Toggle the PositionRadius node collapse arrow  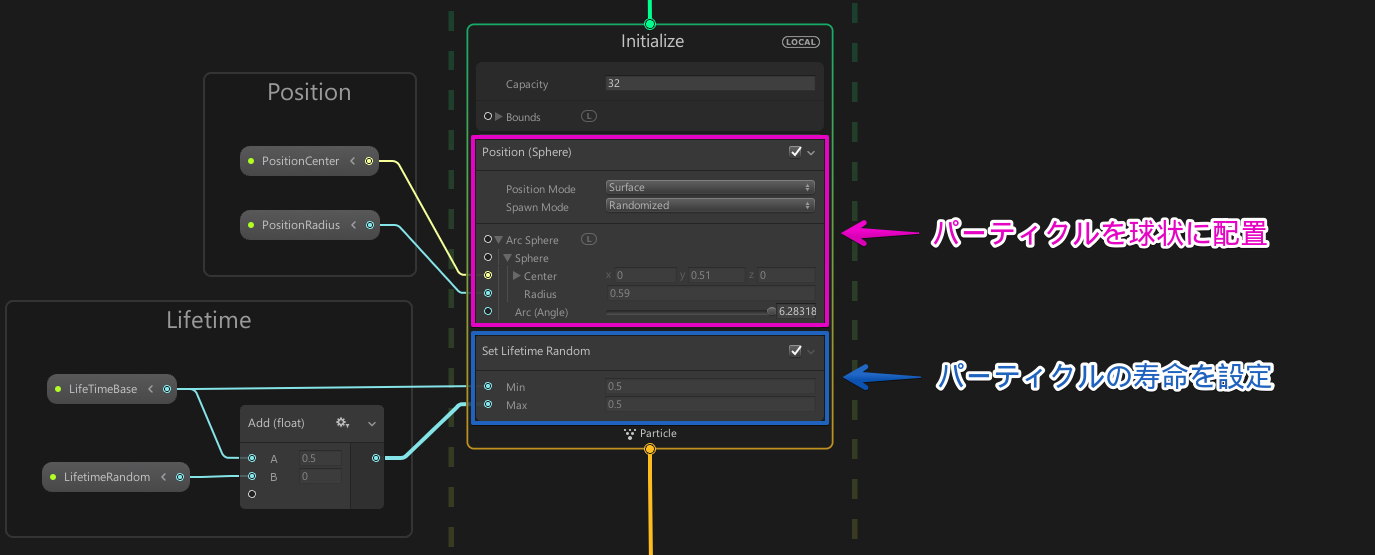(x=354, y=225)
